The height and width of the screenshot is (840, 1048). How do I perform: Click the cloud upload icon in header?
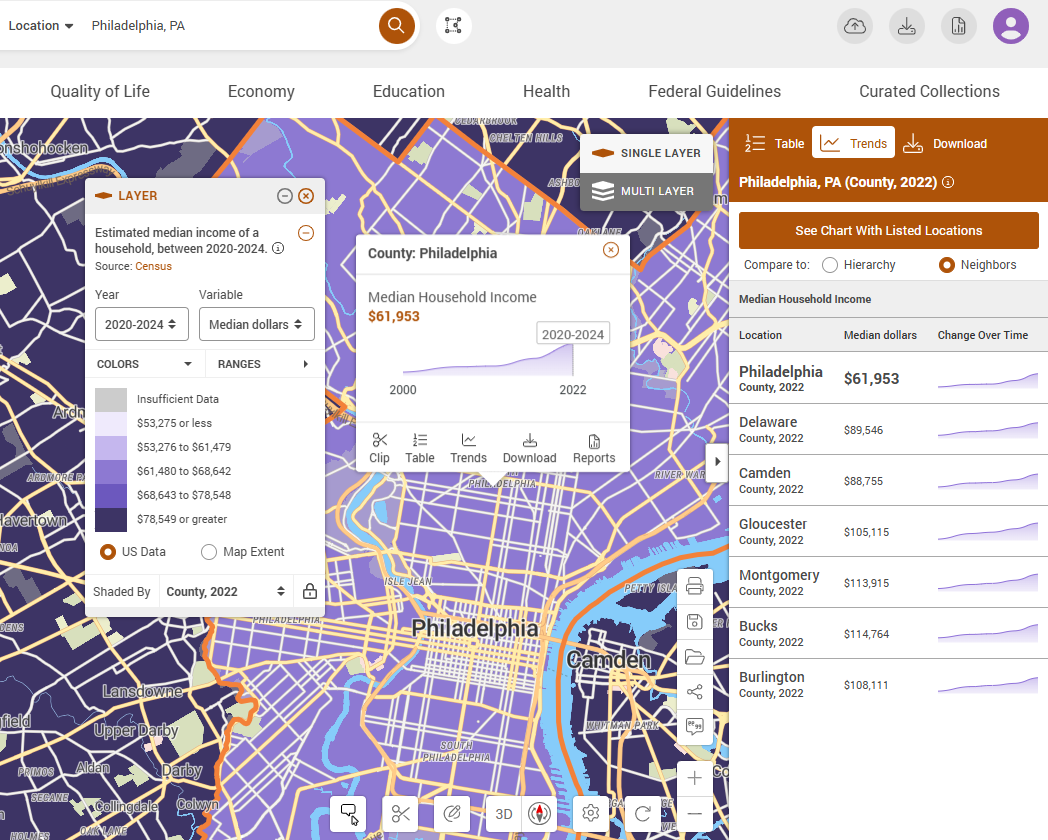tap(855, 26)
